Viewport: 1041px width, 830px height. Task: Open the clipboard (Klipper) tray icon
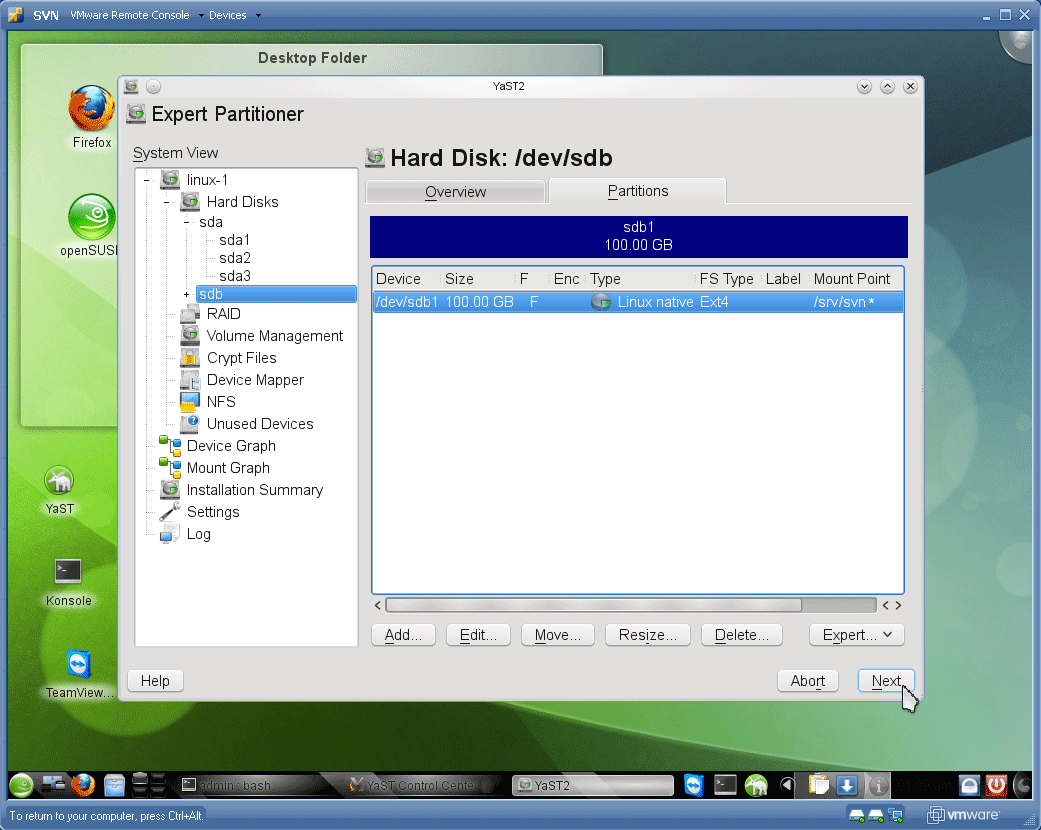point(819,786)
